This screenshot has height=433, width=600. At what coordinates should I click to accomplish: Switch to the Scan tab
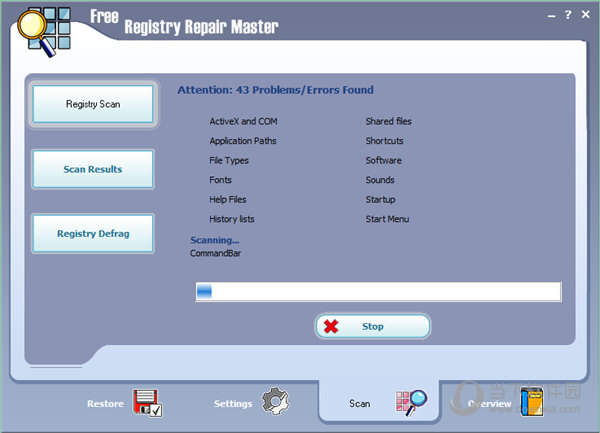pyautogui.click(x=379, y=403)
